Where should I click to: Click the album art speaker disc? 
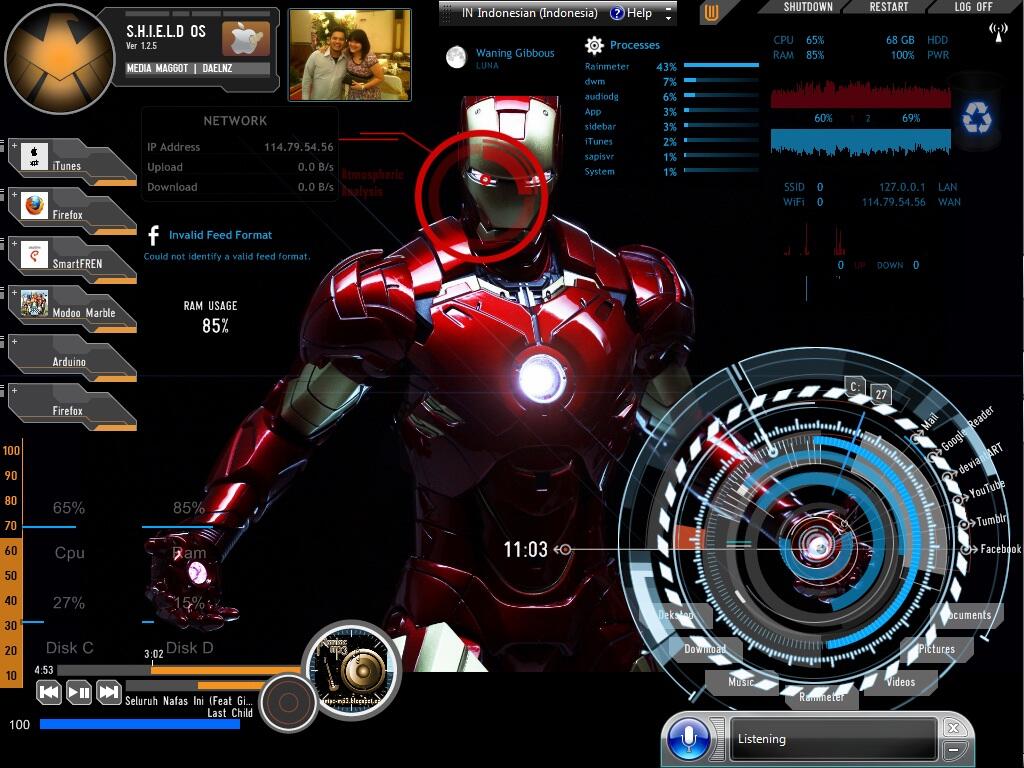tap(353, 671)
